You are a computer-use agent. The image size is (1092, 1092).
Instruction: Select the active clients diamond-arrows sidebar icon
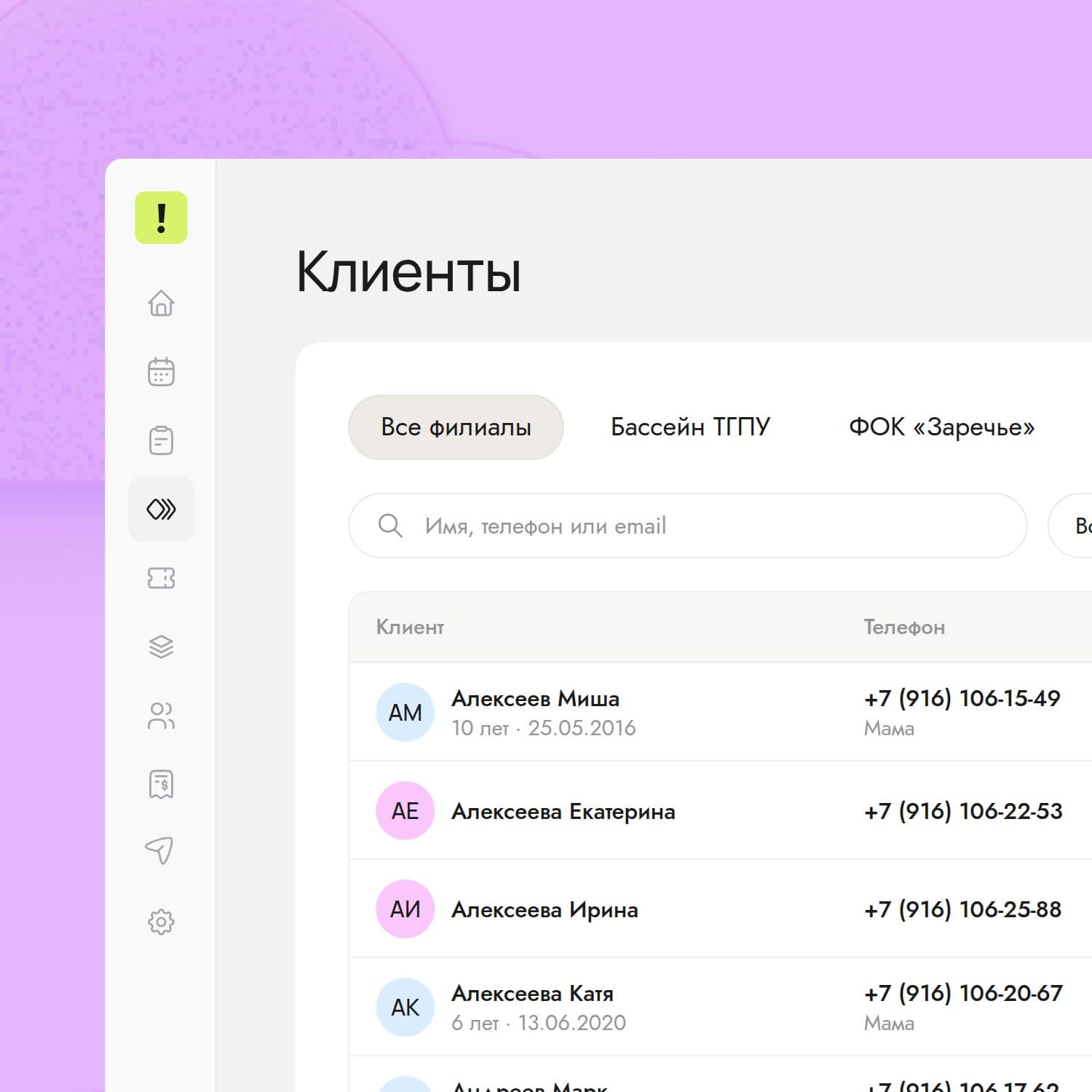(x=161, y=509)
